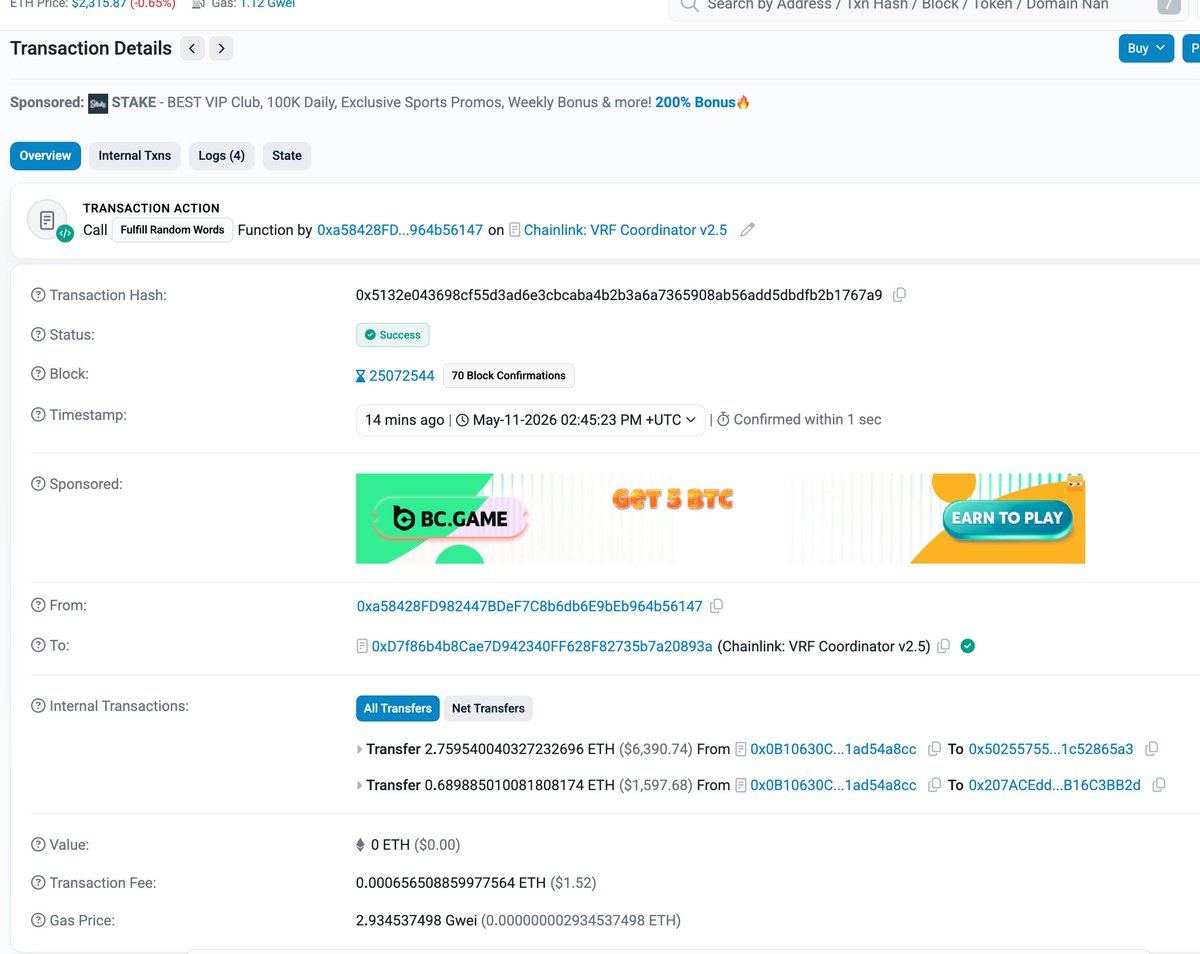Click the BC.GAME banner advertisement

coord(720,518)
